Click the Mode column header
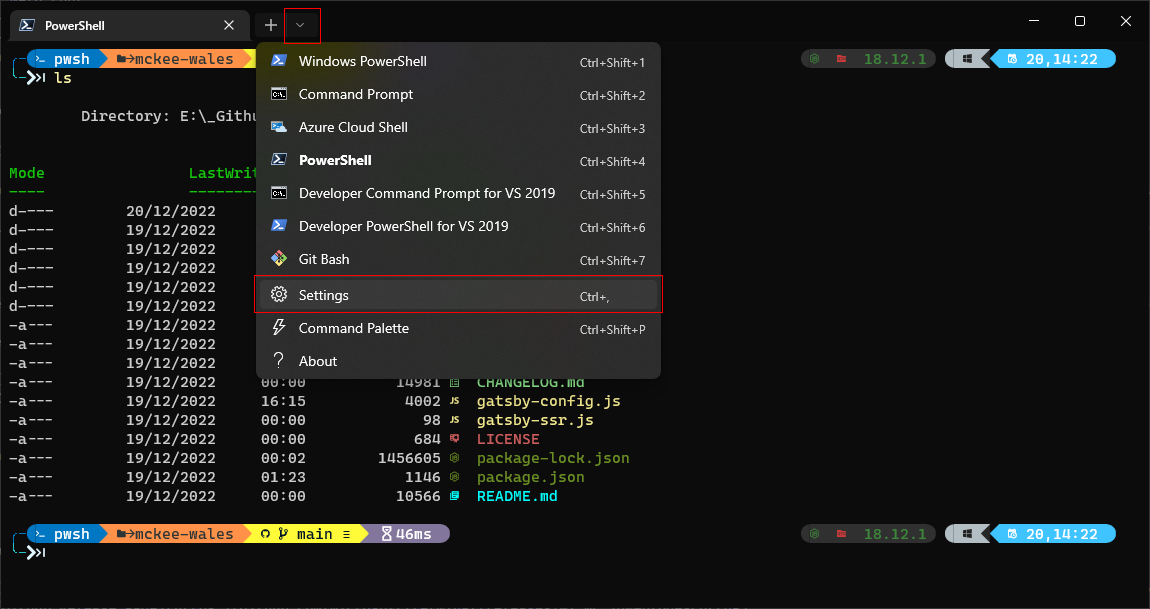 [26, 173]
